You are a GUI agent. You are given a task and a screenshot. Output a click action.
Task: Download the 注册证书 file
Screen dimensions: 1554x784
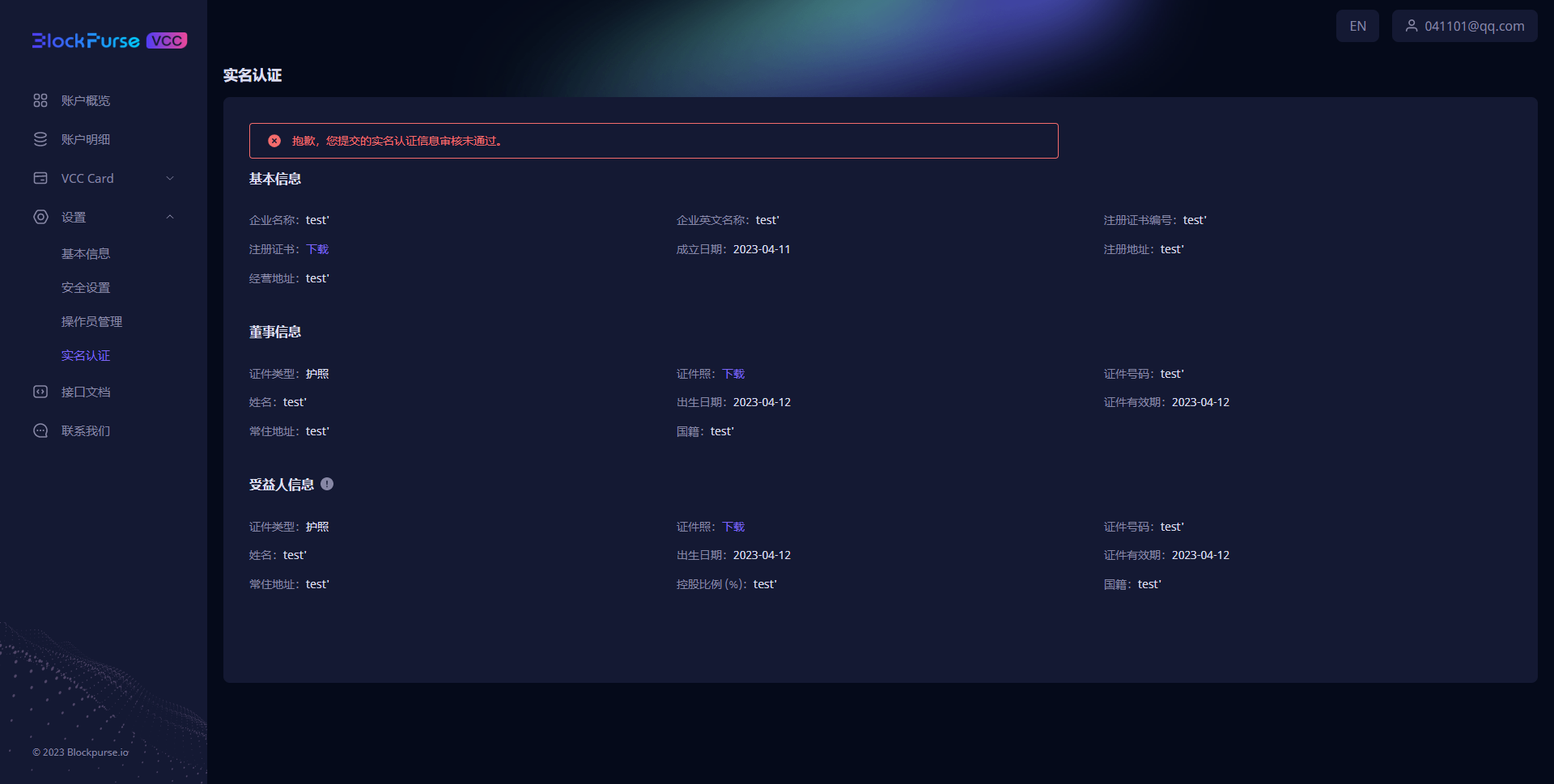317,249
